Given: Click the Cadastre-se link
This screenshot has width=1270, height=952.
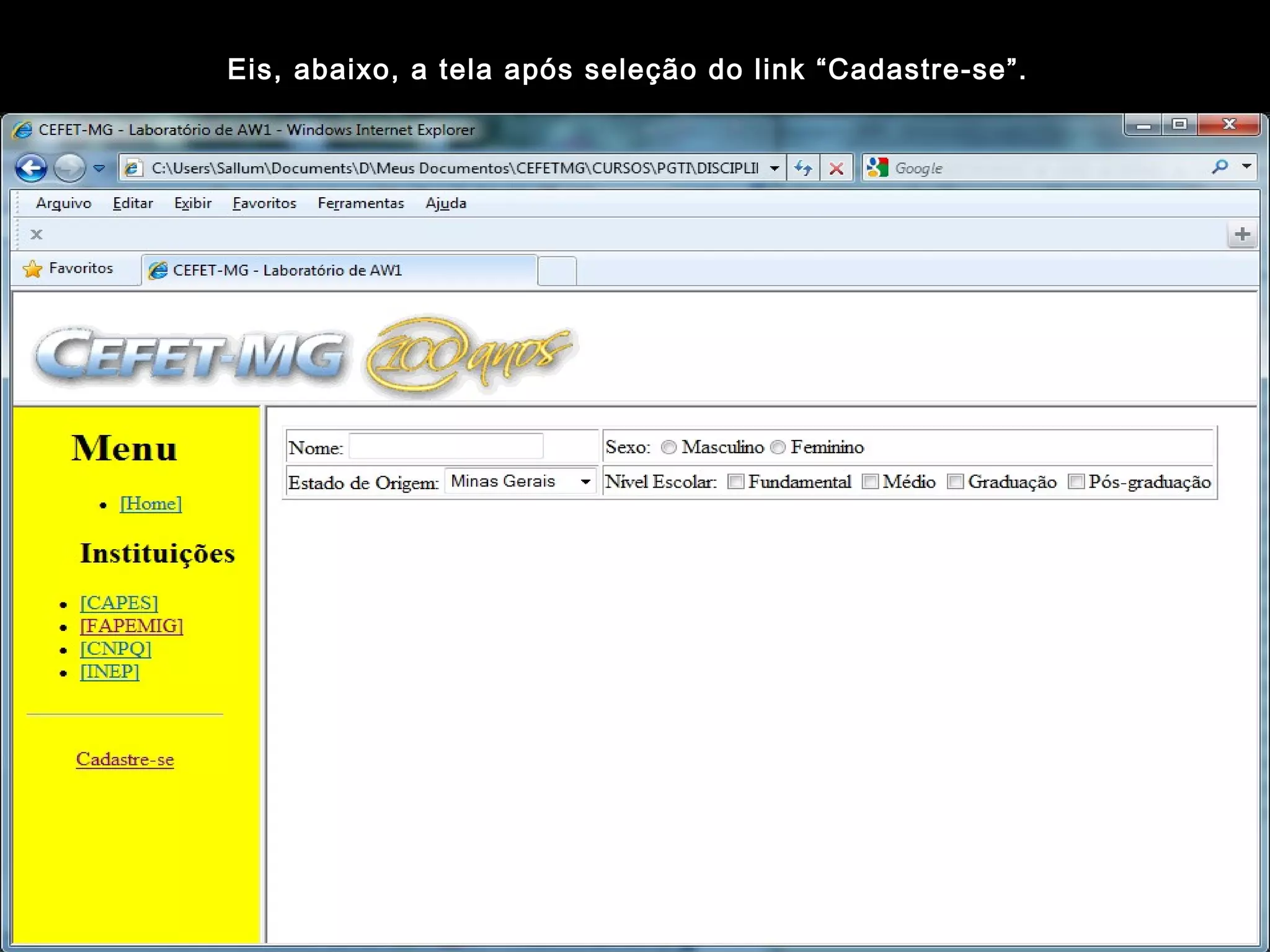Looking at the screenshot, I should coord(125,759).
